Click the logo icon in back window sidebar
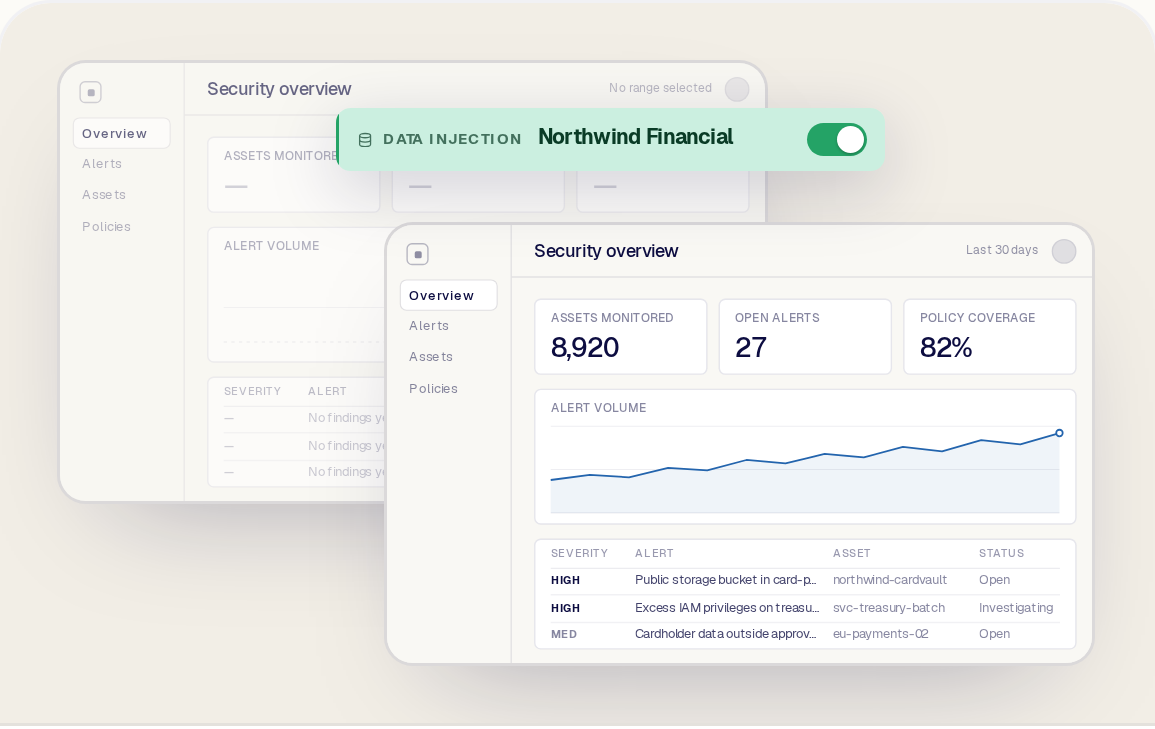The image size is (1155, 729). pos(91,92)
